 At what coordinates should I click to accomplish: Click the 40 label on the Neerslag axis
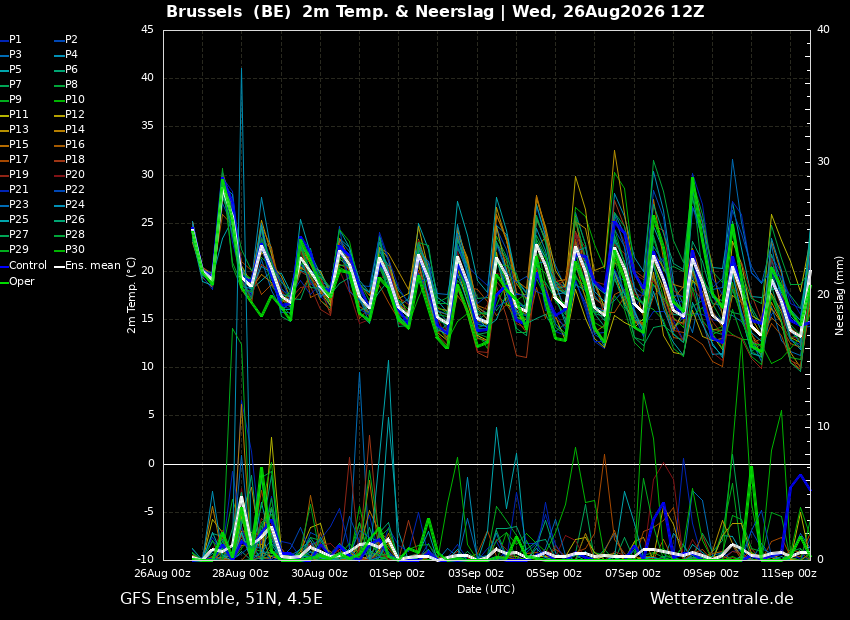[x=823, y=30]
